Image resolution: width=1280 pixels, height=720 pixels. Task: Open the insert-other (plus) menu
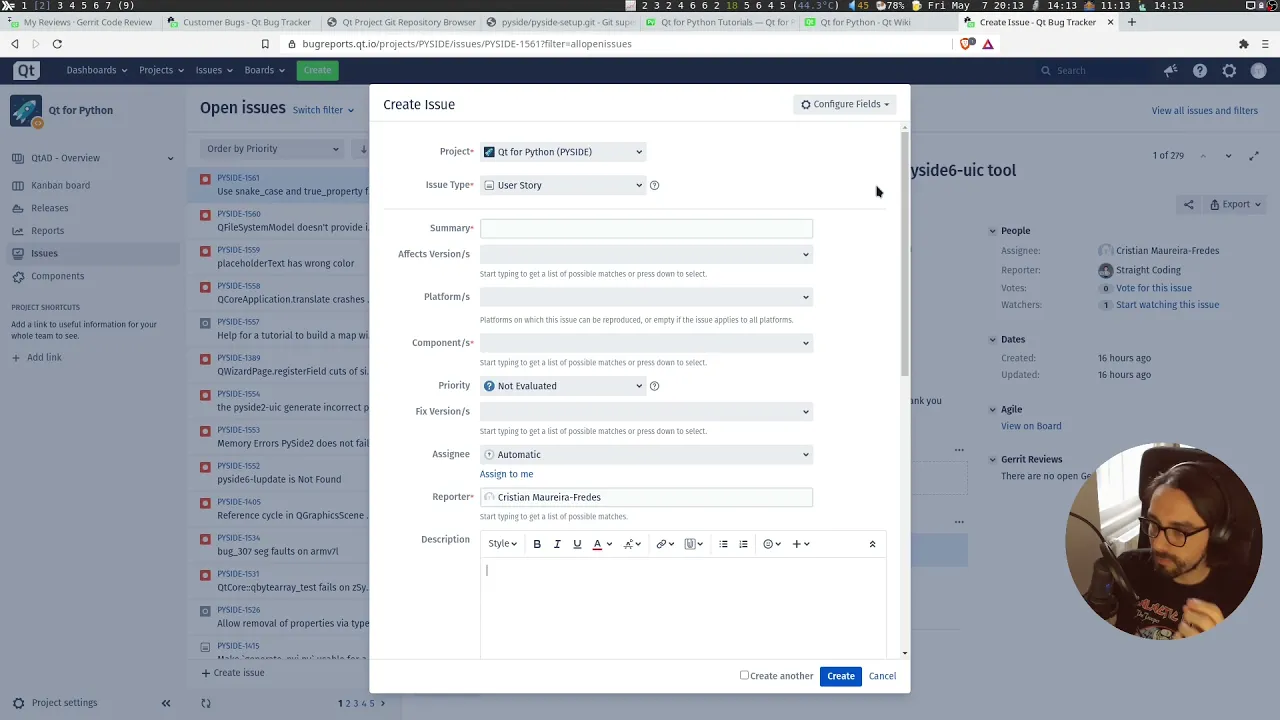point(801,544)
